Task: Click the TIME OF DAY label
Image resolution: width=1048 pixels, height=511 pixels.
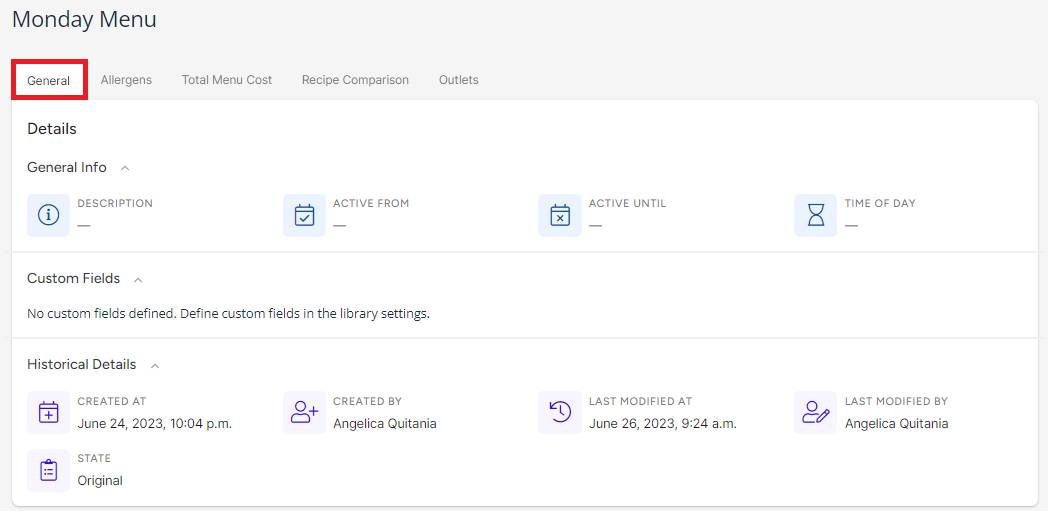Action: 880,203
